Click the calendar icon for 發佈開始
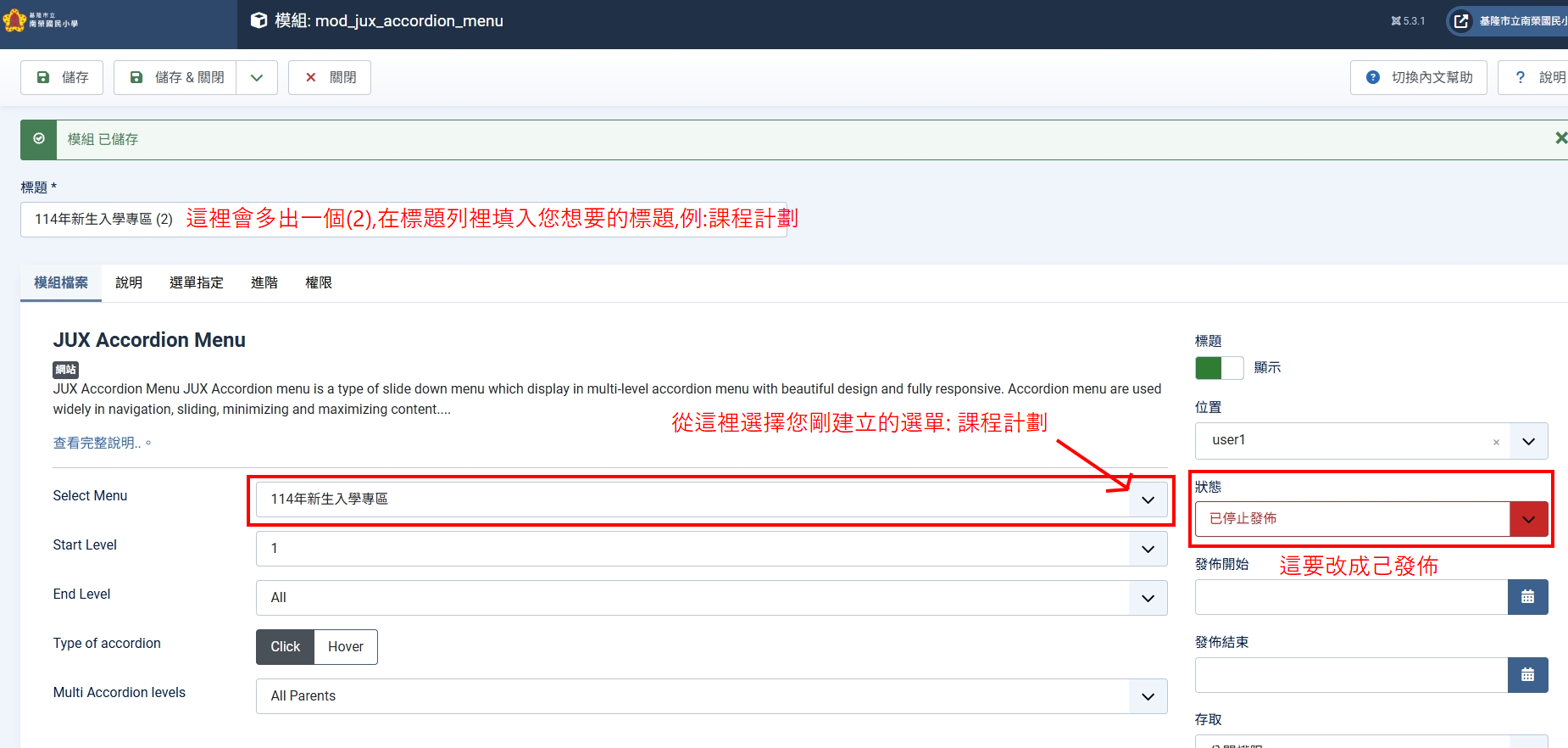The image size is (1568, 748). (x=1527, y=597)
